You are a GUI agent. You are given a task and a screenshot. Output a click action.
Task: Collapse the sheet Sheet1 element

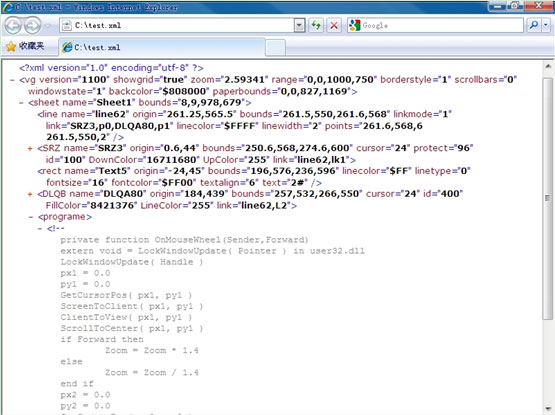point(21,103)
